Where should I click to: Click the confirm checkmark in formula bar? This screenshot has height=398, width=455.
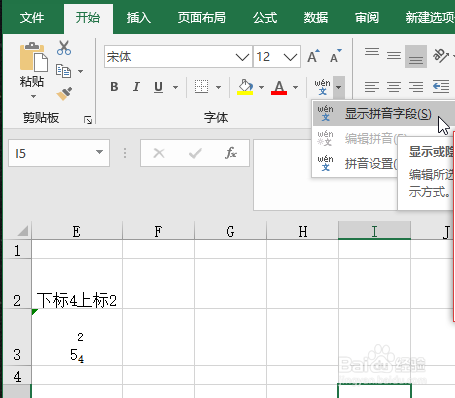tap(195, 153)
